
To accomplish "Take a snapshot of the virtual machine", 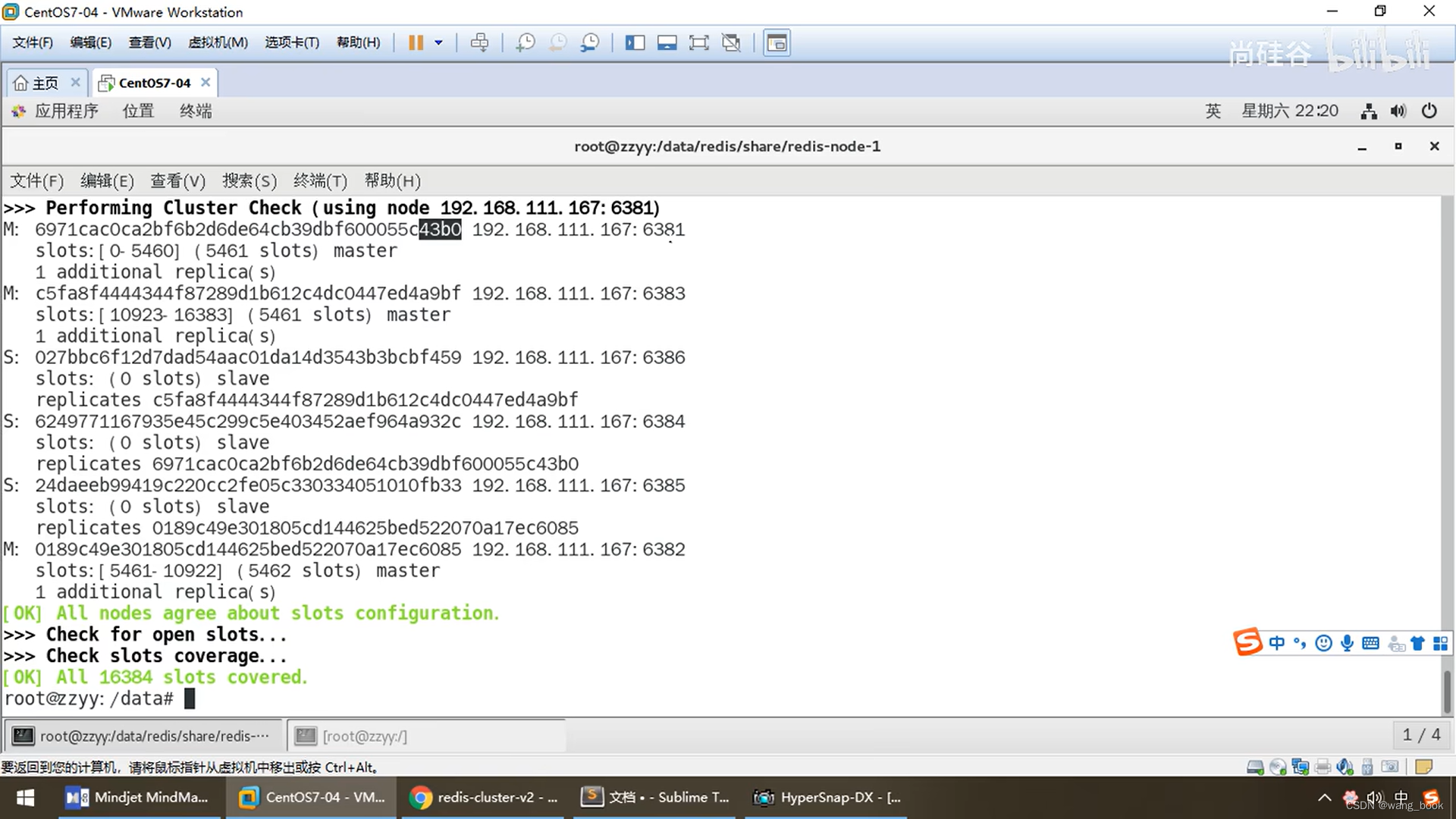I will (525, 42).
